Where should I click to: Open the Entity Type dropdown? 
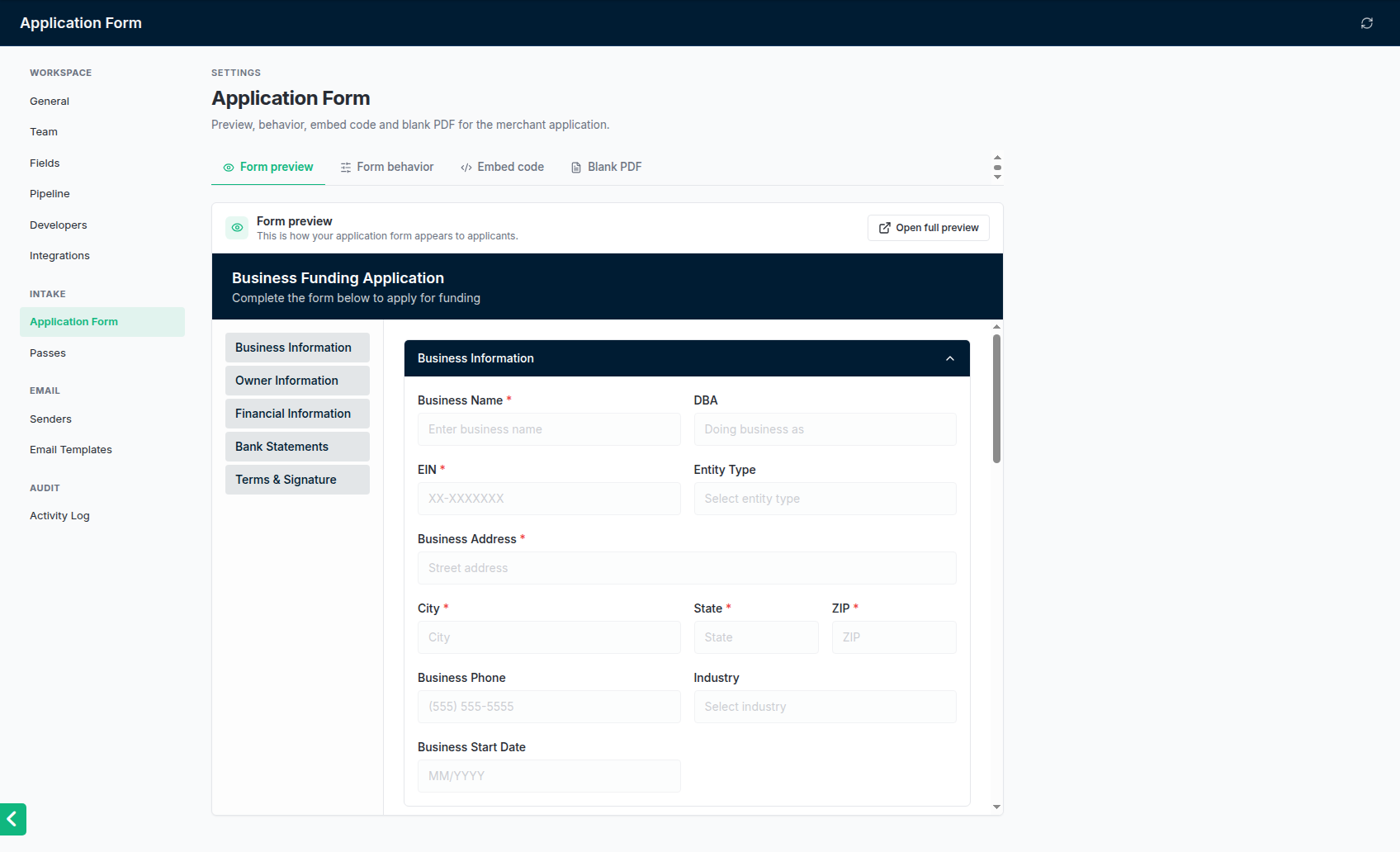[825, 499]
